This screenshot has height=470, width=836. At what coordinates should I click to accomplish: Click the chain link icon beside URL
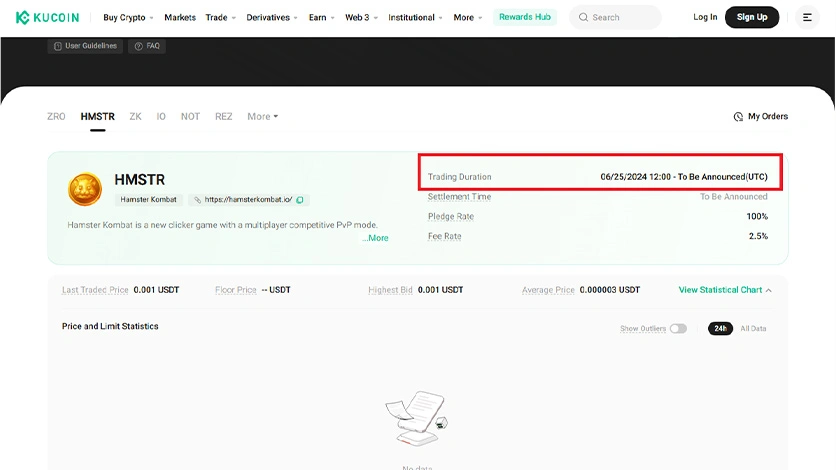click(x=197, y=200)
